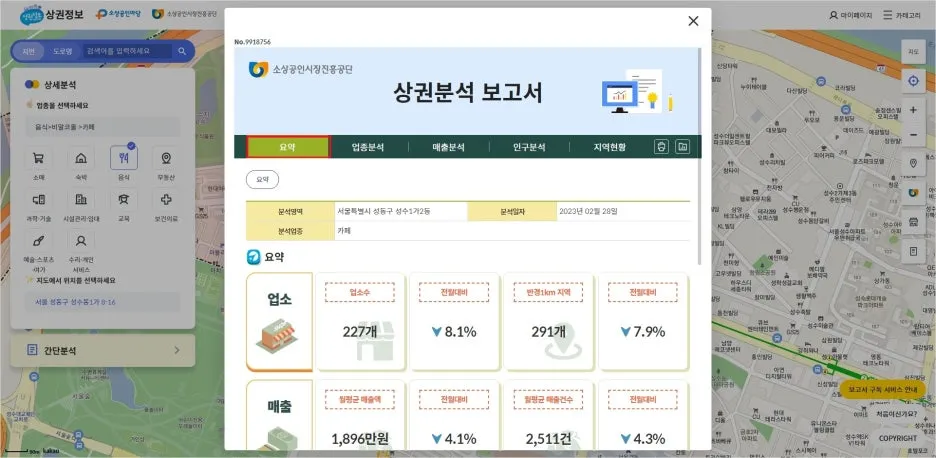Expand the 간단분석 panel
Viewport: 936px width, 458px height.
[103, 351]
